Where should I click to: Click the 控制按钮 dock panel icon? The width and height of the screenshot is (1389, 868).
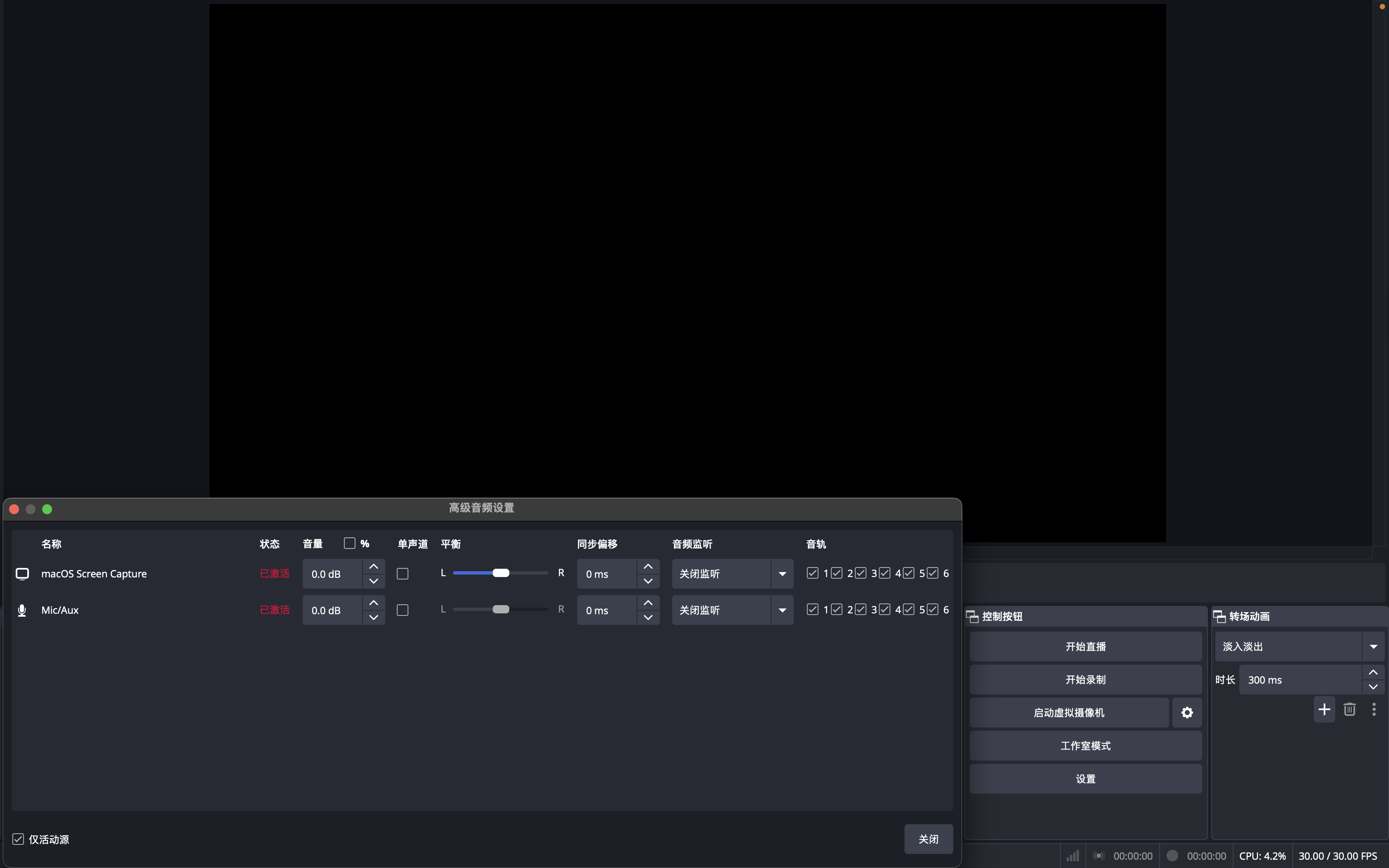click(x=972, y=617)
